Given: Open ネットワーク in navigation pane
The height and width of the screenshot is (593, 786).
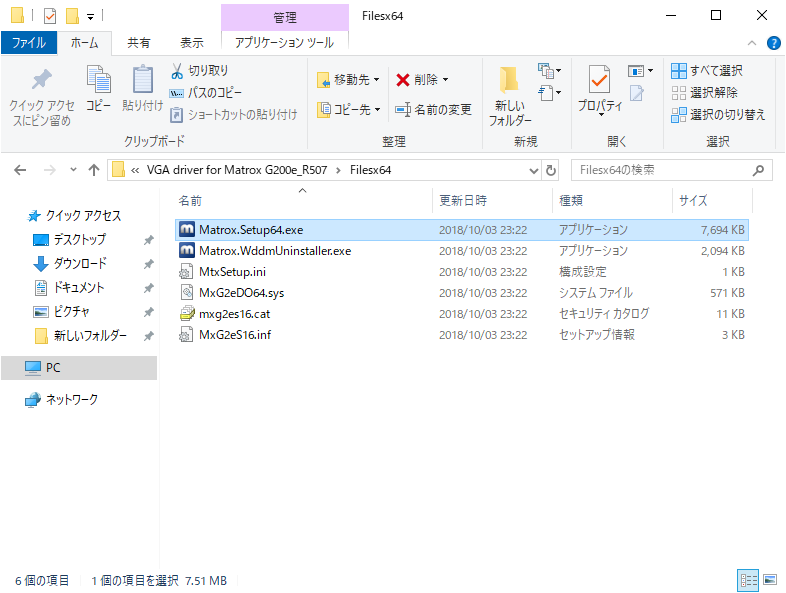Looking at the screenshot, I should (x=61, y=400).
